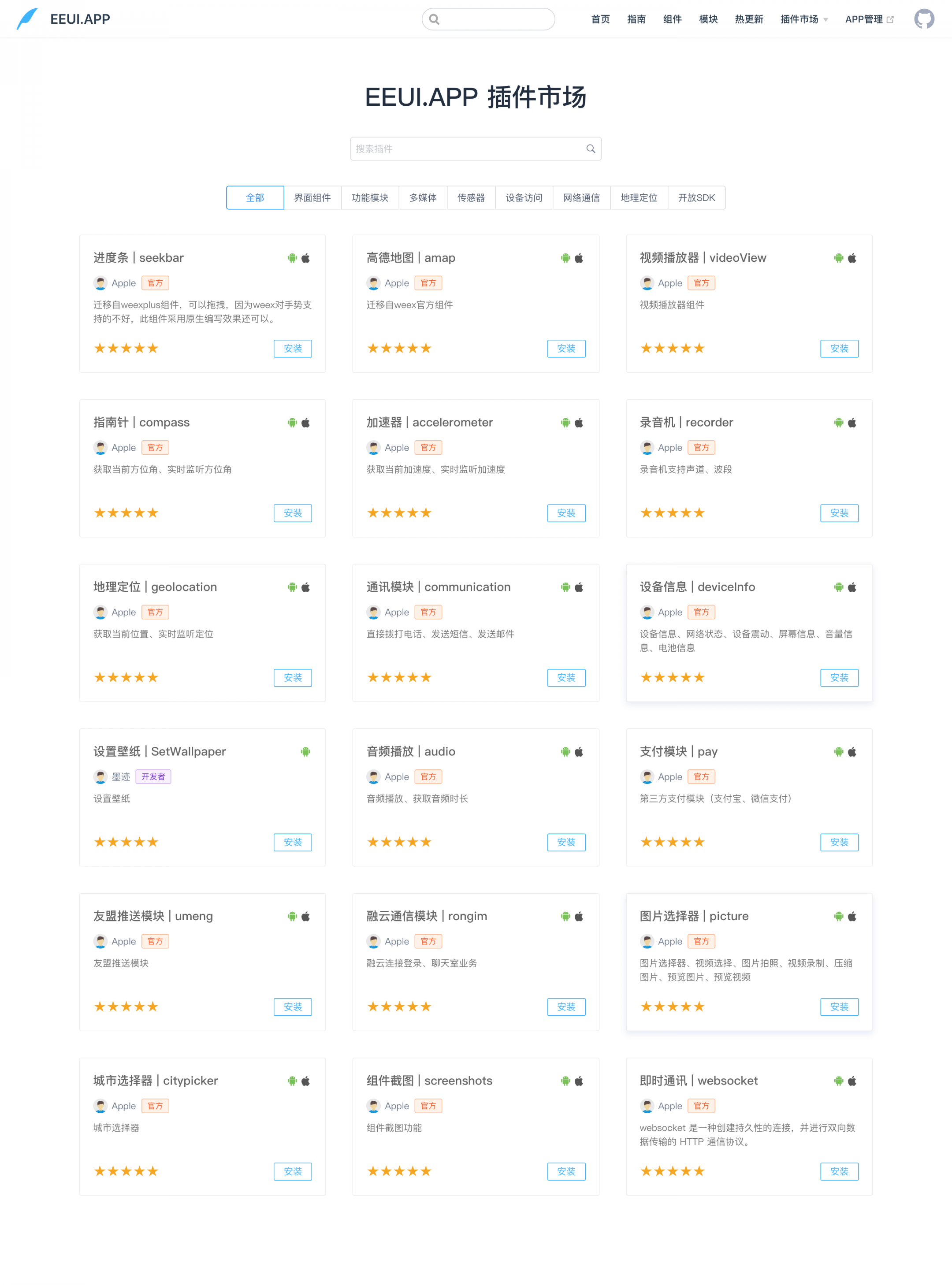This screenshot has width=952, height=1285.
Task: Click the EEUI.APP feather logo
Action: (x=27, y=19)
